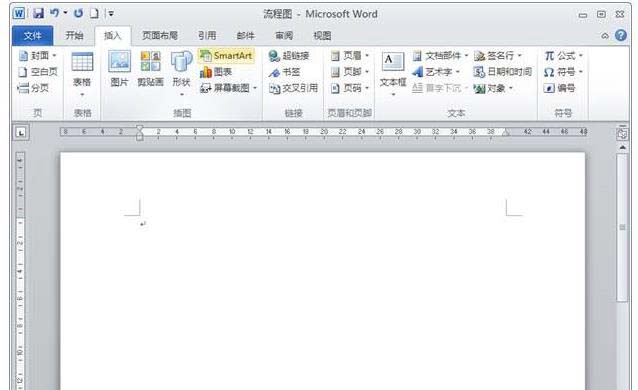Click the Save icon in quick access toolbar
The image size is (638, 390).
coord(38,13)
